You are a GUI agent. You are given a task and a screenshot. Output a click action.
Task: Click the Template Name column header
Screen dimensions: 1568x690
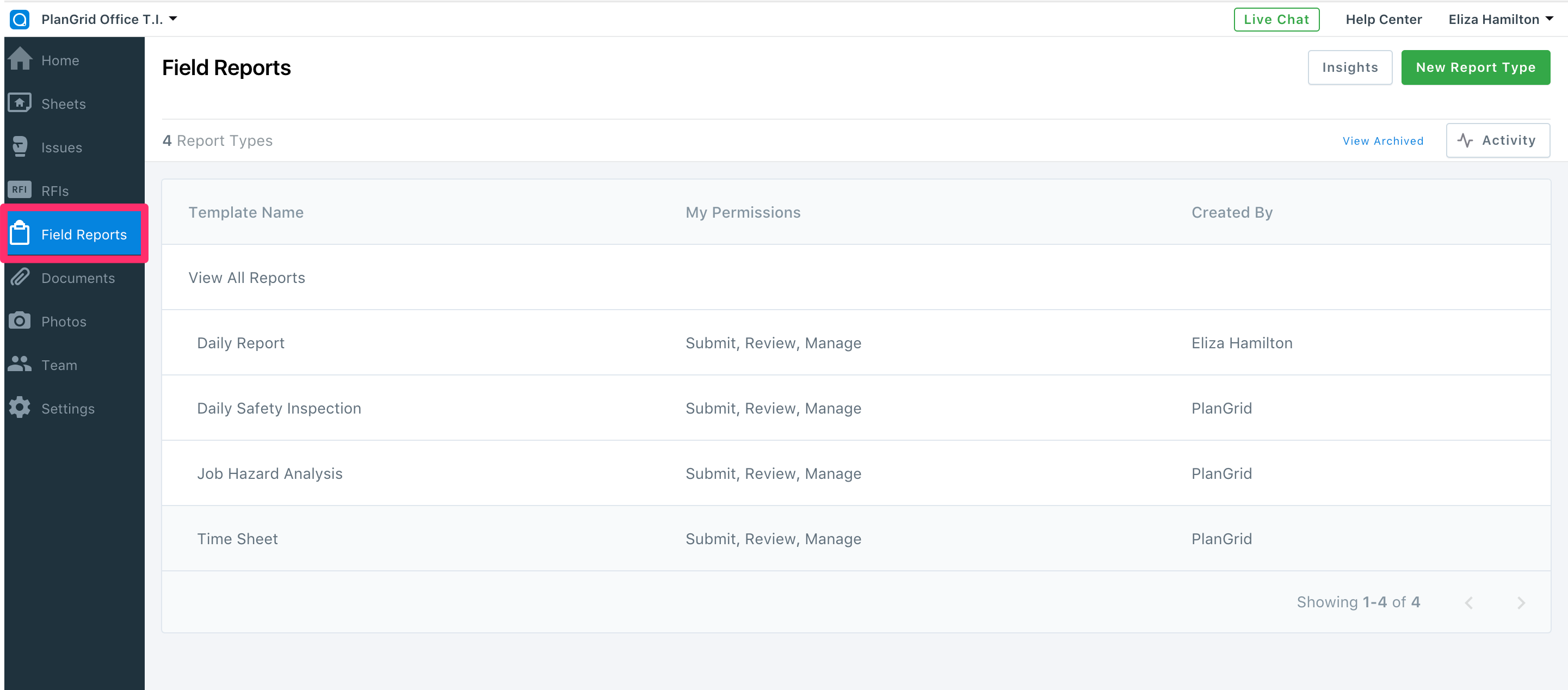246,213
